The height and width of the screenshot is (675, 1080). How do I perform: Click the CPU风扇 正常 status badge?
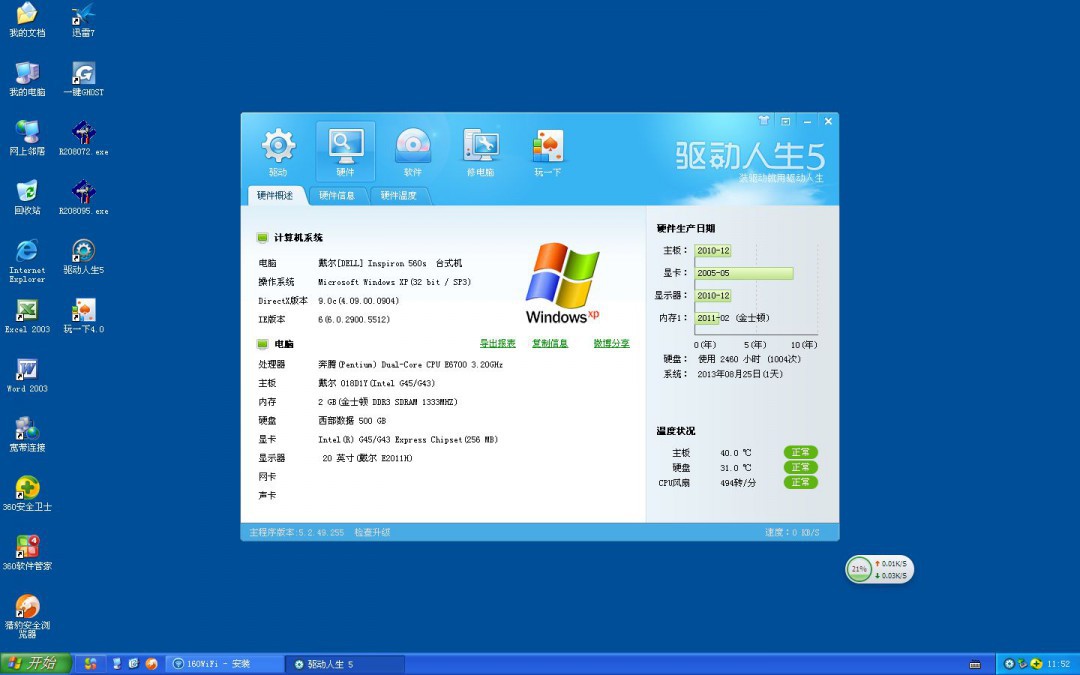[800, 482]
